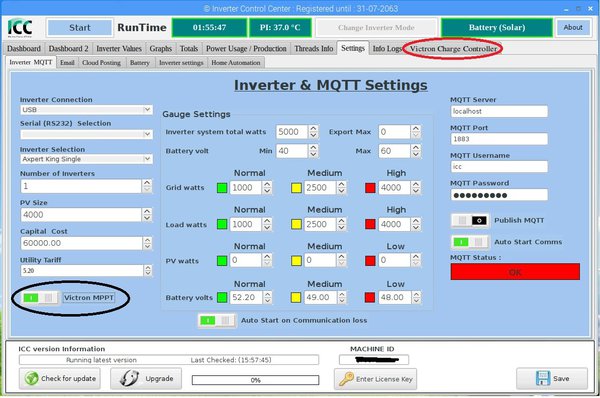Click the Inverter system total watts stepper
The image size is (600, 398).
(x=313, y=132)
